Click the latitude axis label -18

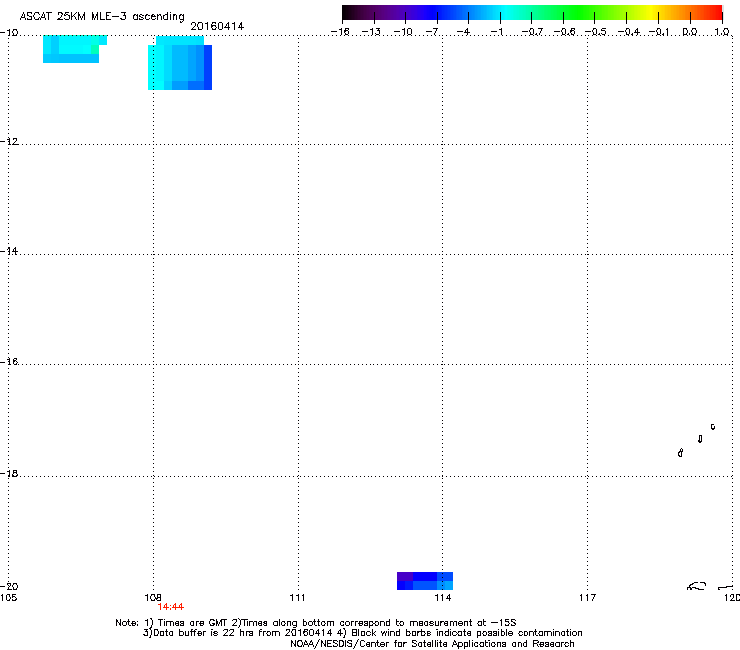point(9,473)
